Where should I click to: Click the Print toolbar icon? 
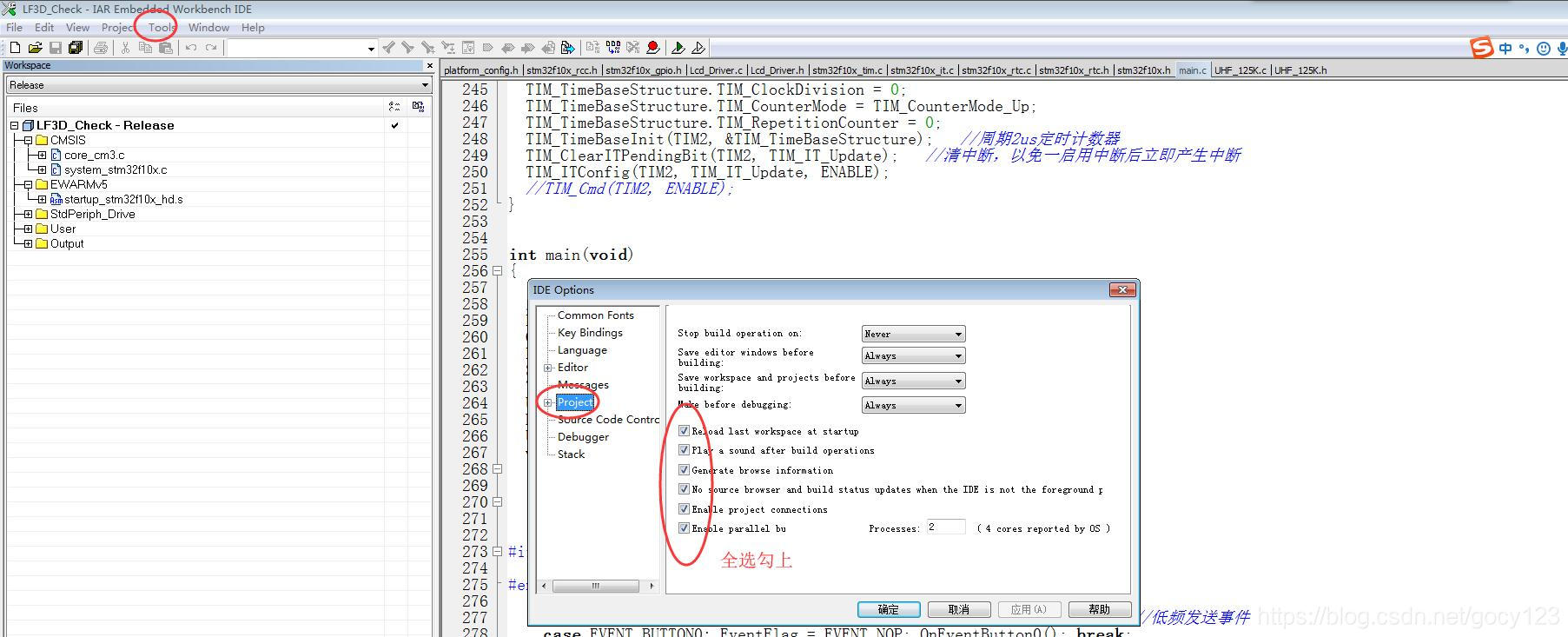click(101, 48)
